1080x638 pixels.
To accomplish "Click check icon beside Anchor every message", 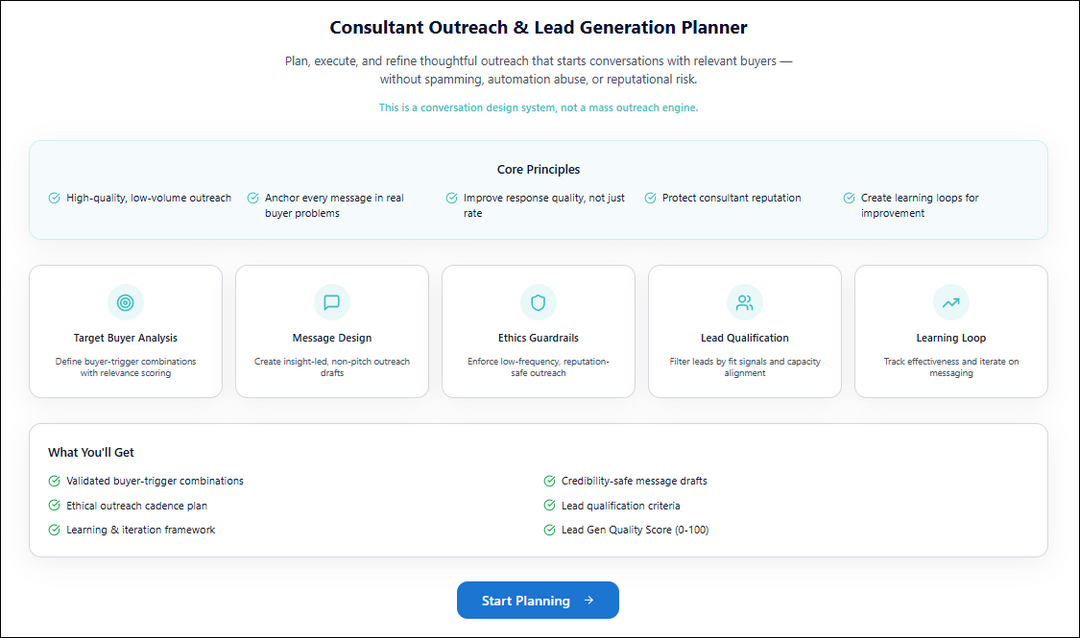I will 253,198.
